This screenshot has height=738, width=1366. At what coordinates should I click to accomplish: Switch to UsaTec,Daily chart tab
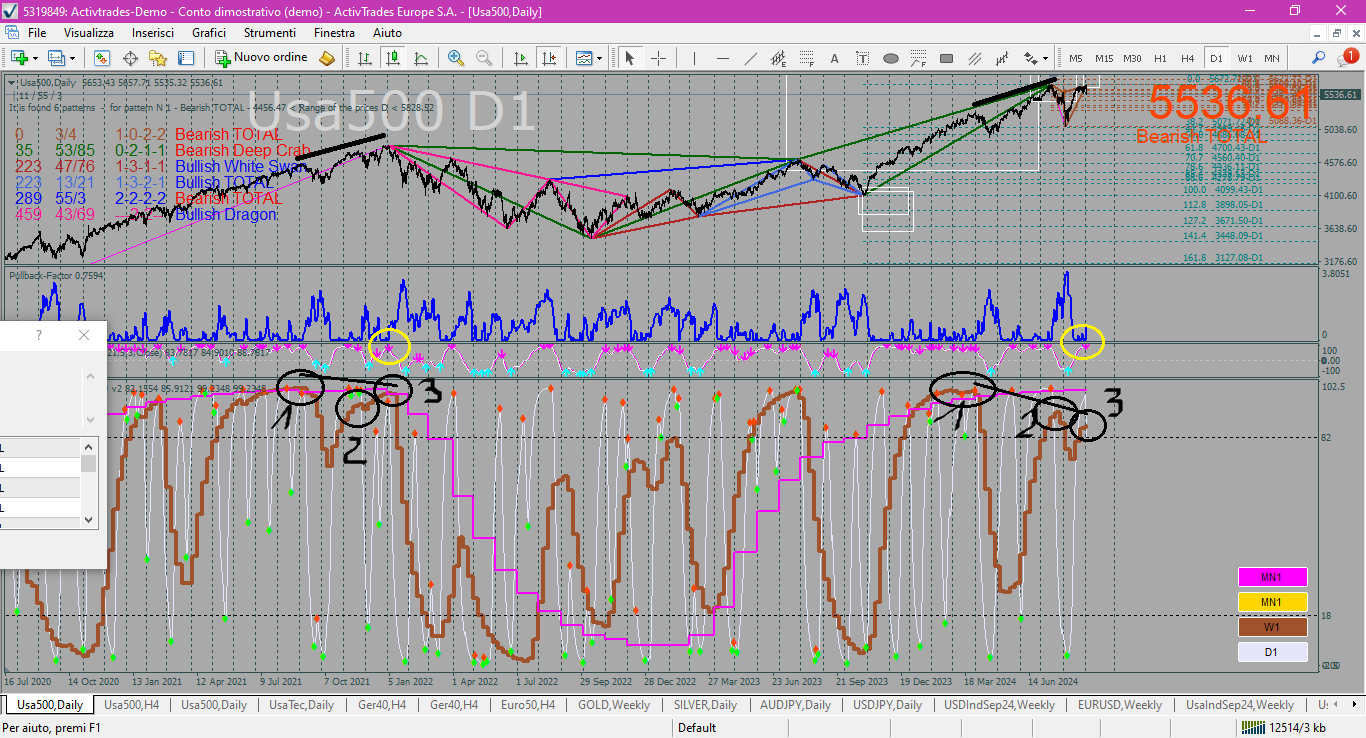302,705
